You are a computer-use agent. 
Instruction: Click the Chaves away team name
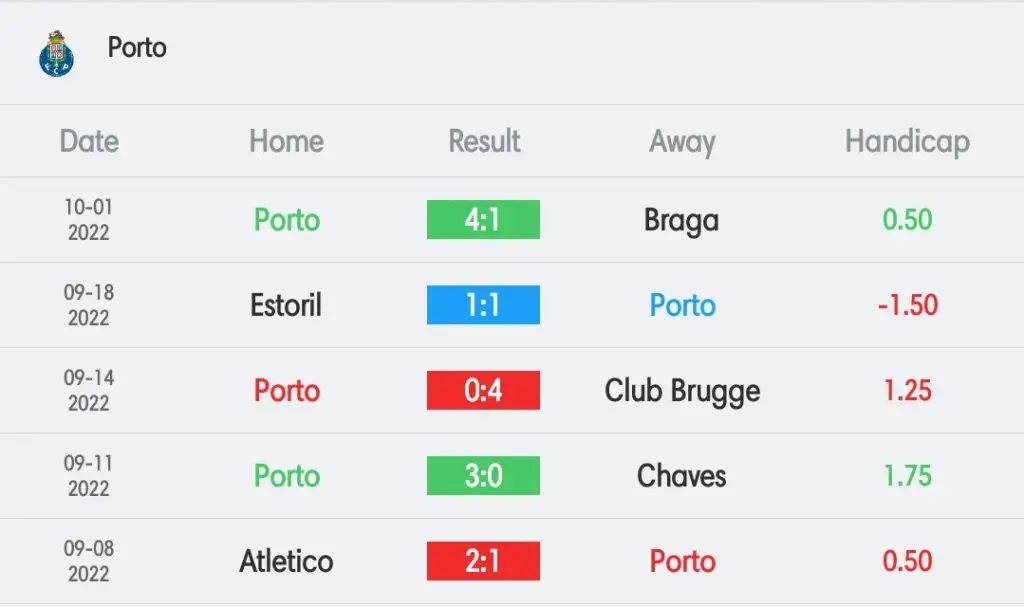coord(682,476)
